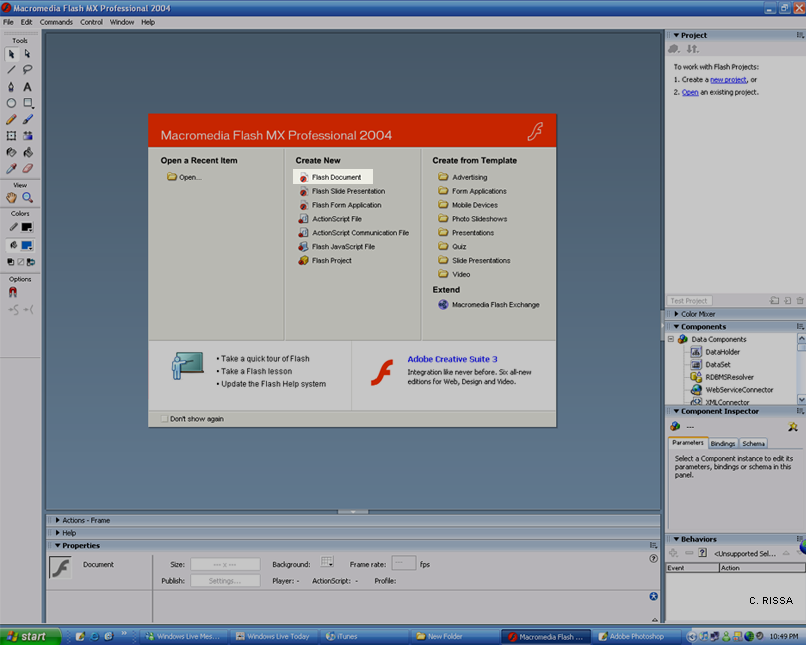
Task: Select the Ink Bottle tool
Action: pos(11,152)
